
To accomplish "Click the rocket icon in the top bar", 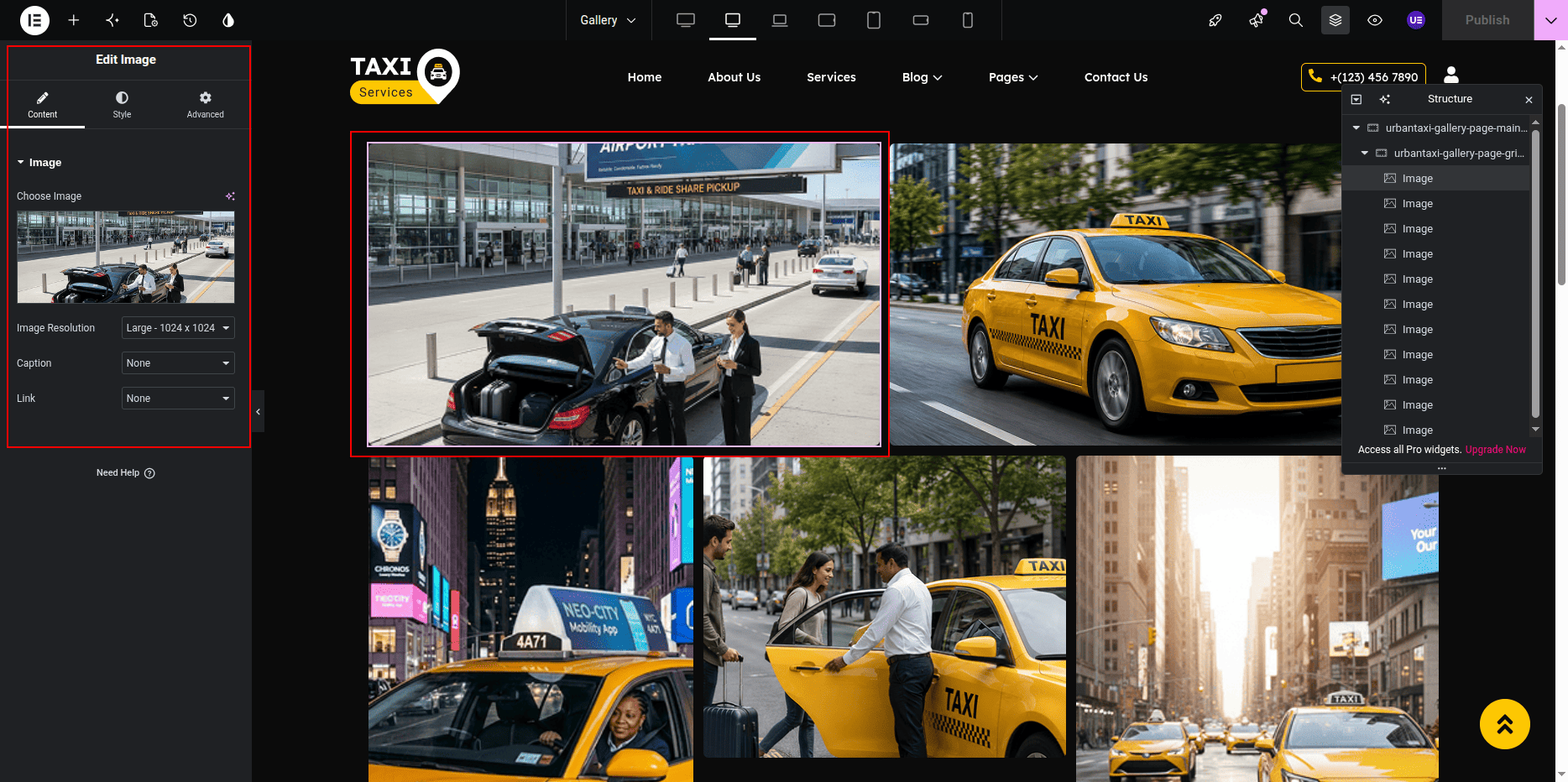I will [x=1215, y=20].
